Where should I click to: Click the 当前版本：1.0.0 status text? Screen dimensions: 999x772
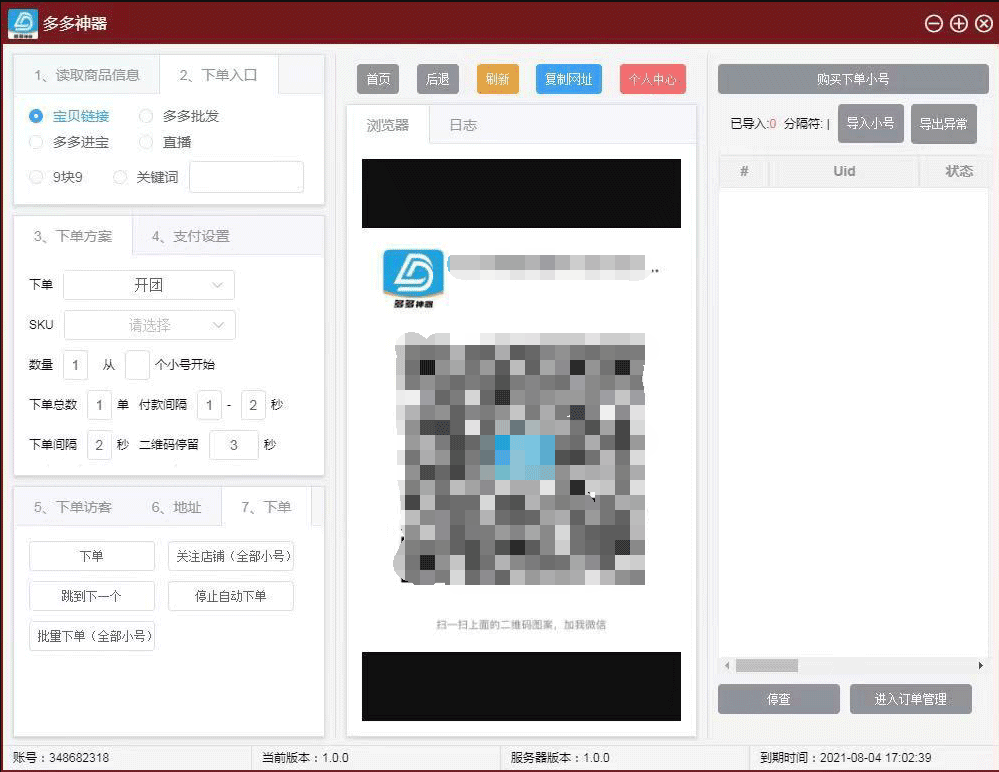click(305, 757)
